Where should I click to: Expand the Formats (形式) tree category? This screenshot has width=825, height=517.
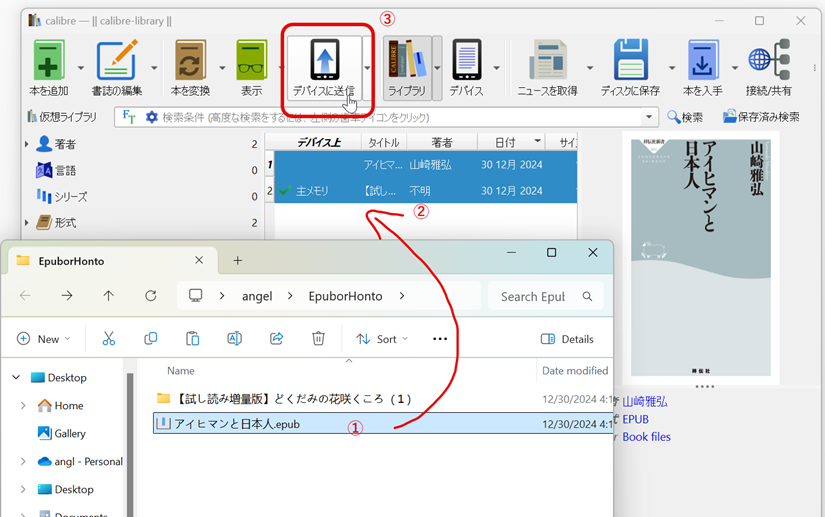(26, 222)
